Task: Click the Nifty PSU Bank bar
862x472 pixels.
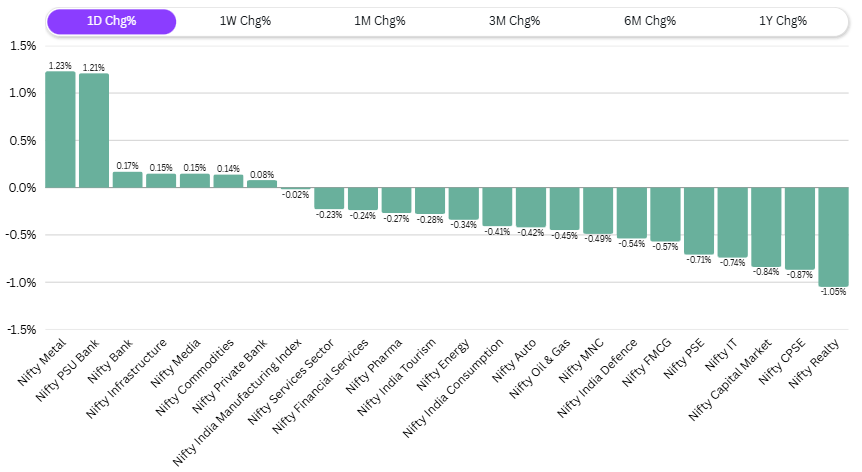Action: click(94, 130)
